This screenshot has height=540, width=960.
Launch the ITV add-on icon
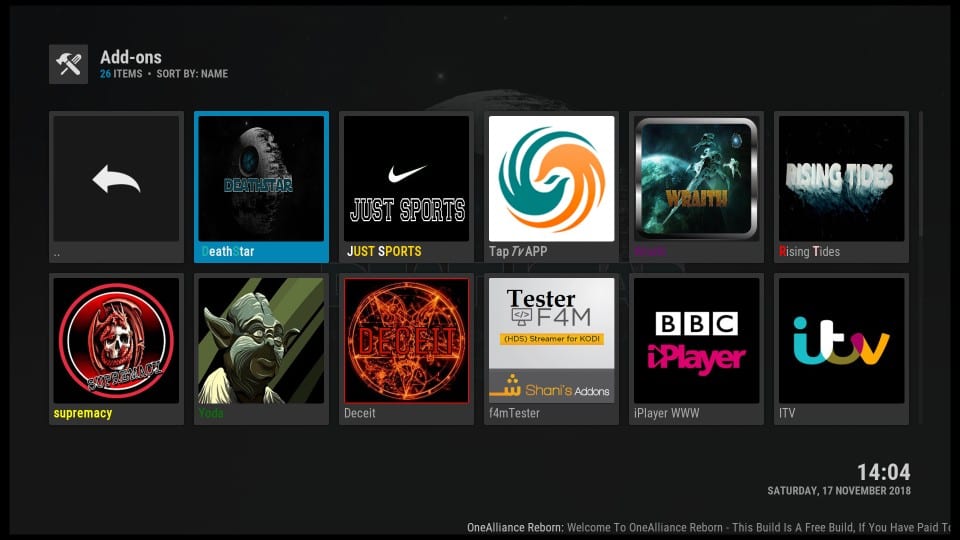842,340
